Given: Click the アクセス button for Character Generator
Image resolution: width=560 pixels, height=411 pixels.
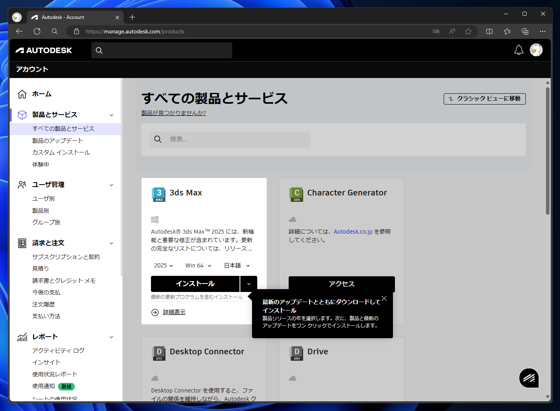Looking at the screenshot, I should pyautogui.click(x=342, y=284).
